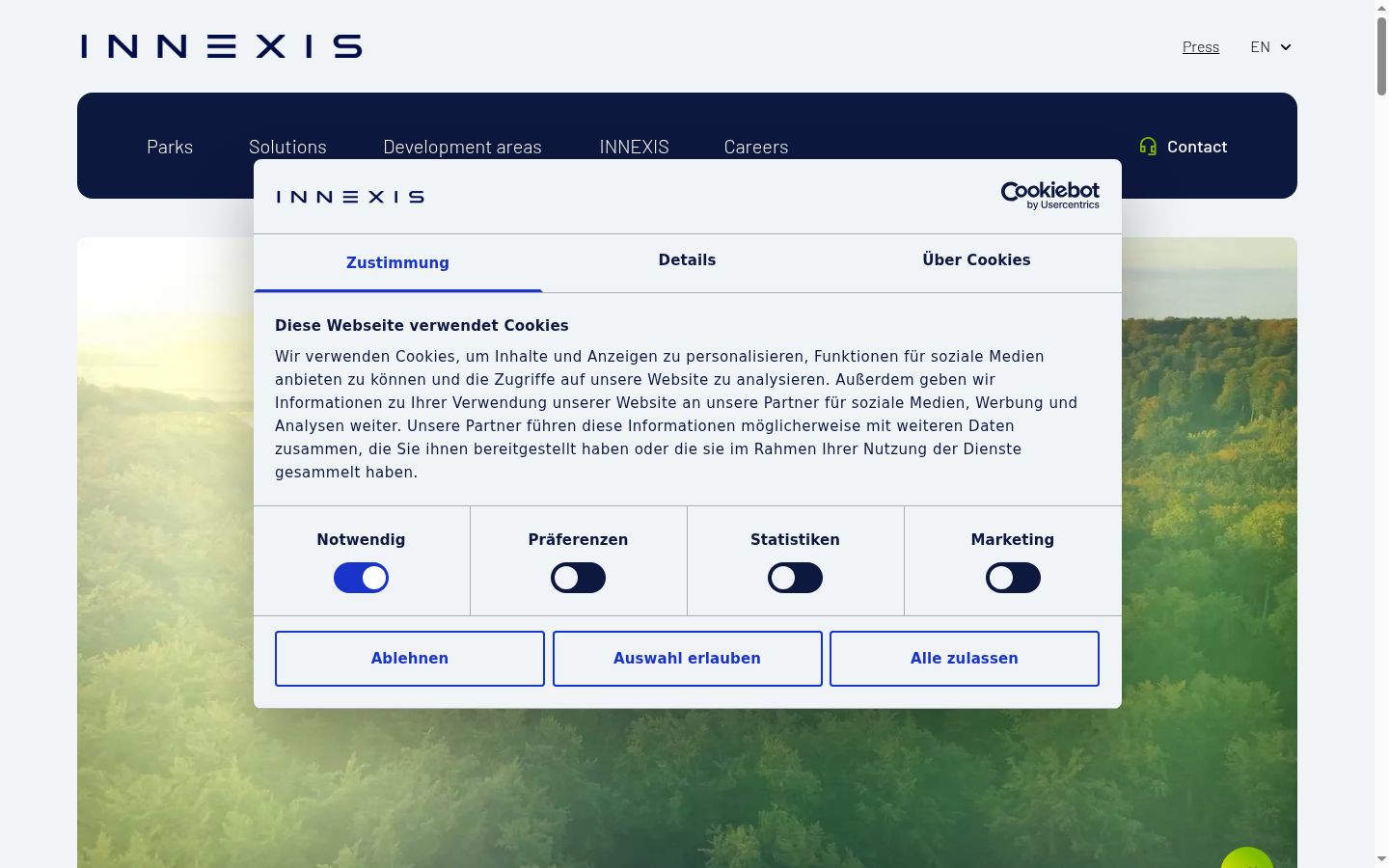The image size is (1389, 868).
Task: Click the heading 'Diese Webseite verwendet Cookies'
Action: [422, 326]
